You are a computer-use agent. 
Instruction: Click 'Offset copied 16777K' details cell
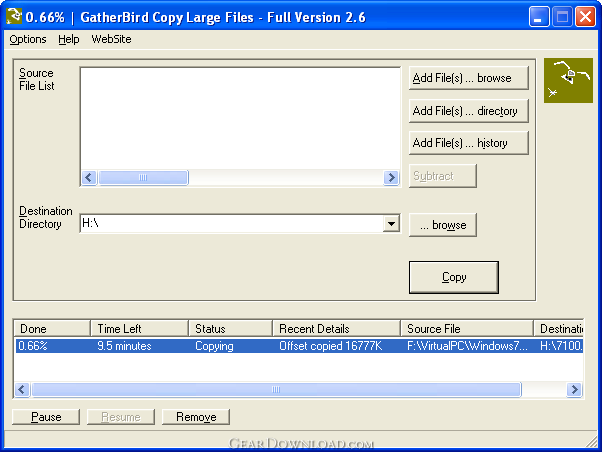pyautogui.click(x=331, y=346)
